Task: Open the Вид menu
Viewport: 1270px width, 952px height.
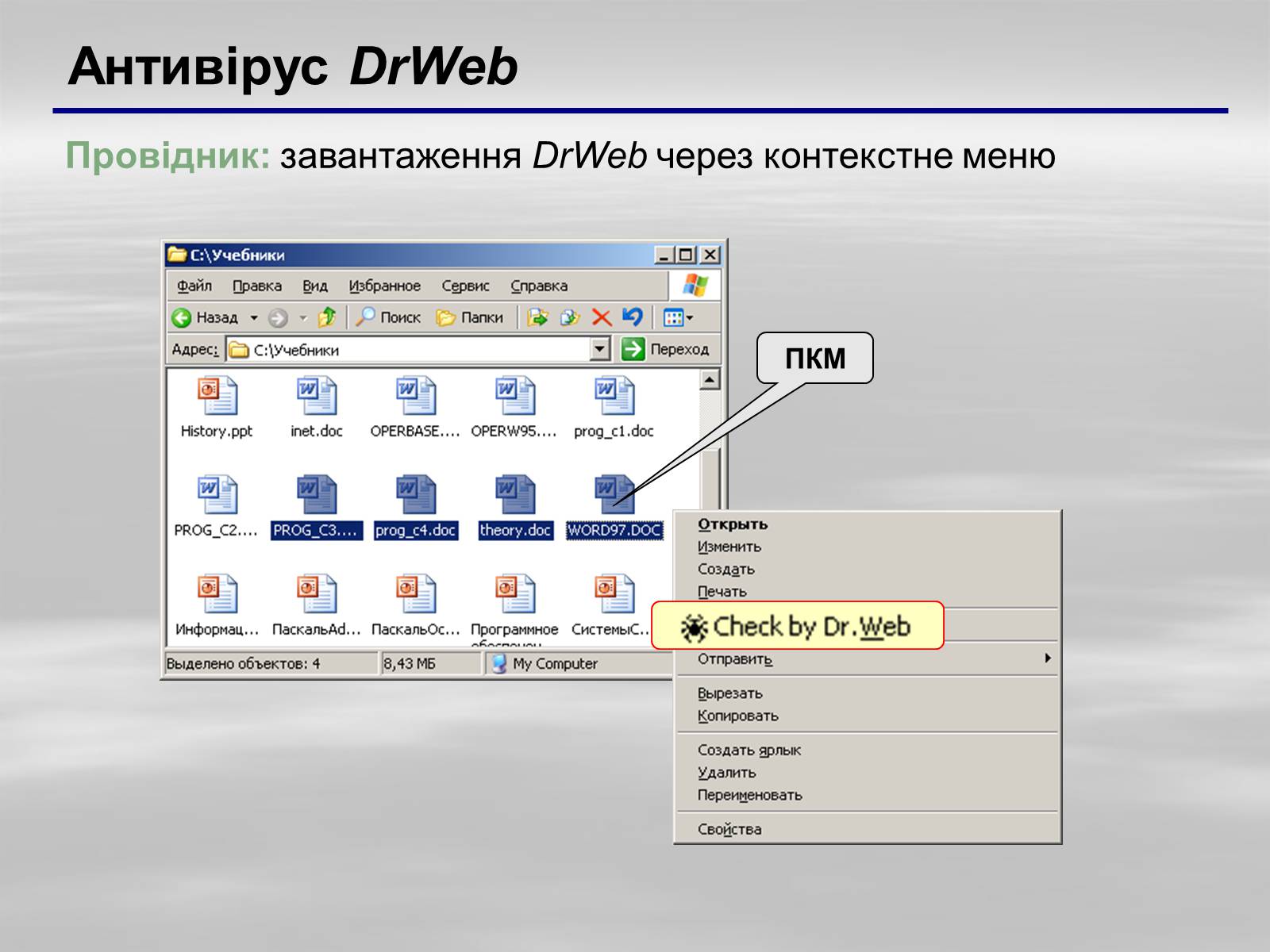Action: [x=315, y=286]
